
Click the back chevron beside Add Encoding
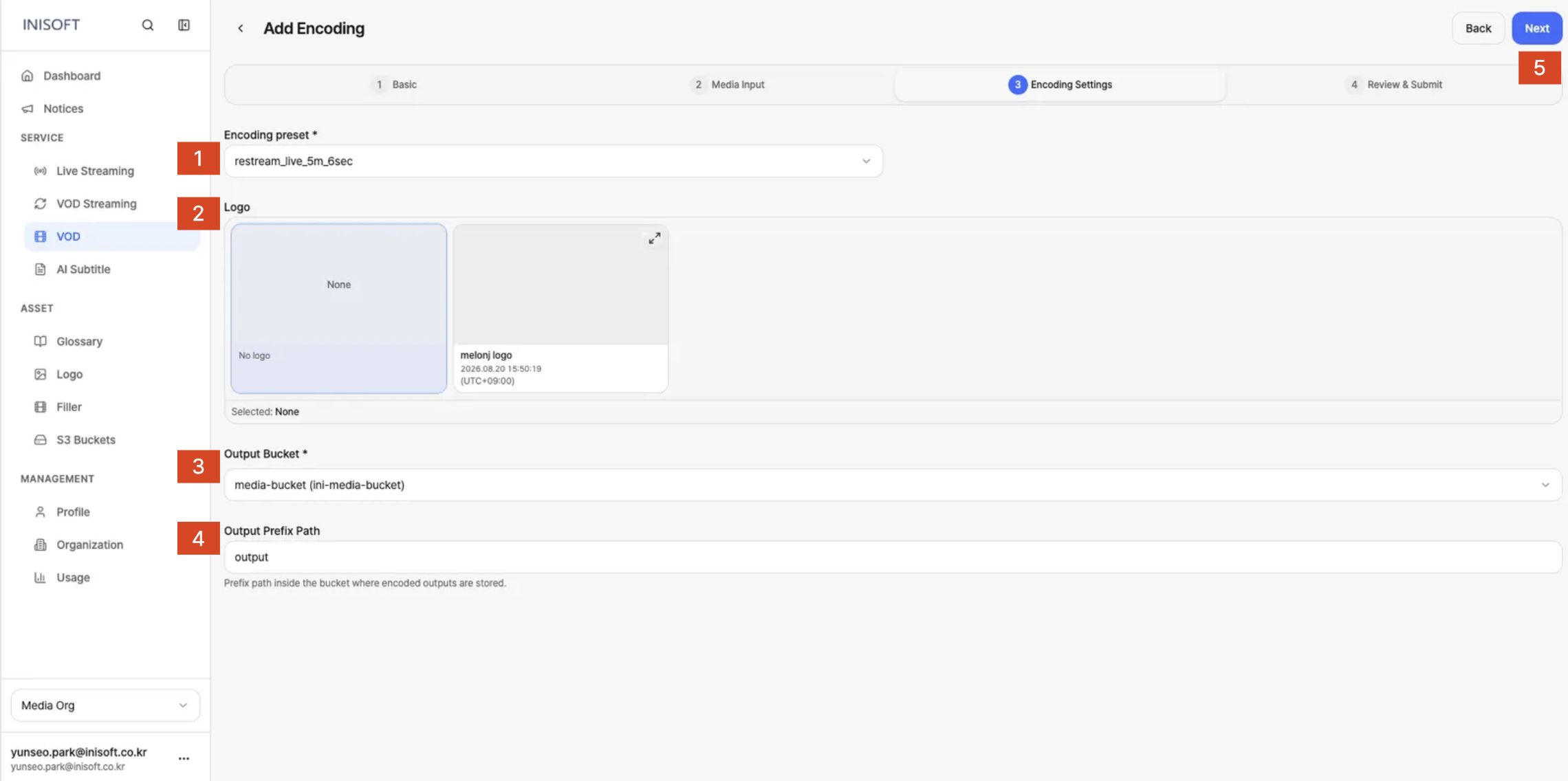(240, 28)
